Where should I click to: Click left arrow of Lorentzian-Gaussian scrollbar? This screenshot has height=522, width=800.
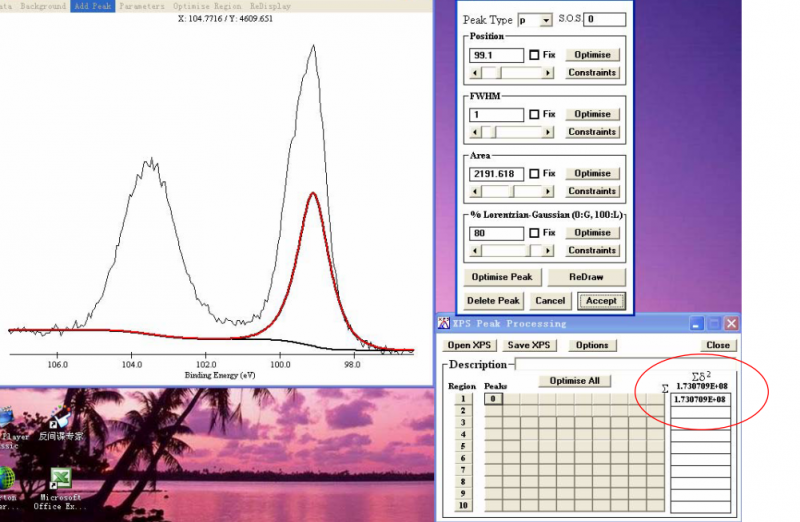click(x=476, y=251)
